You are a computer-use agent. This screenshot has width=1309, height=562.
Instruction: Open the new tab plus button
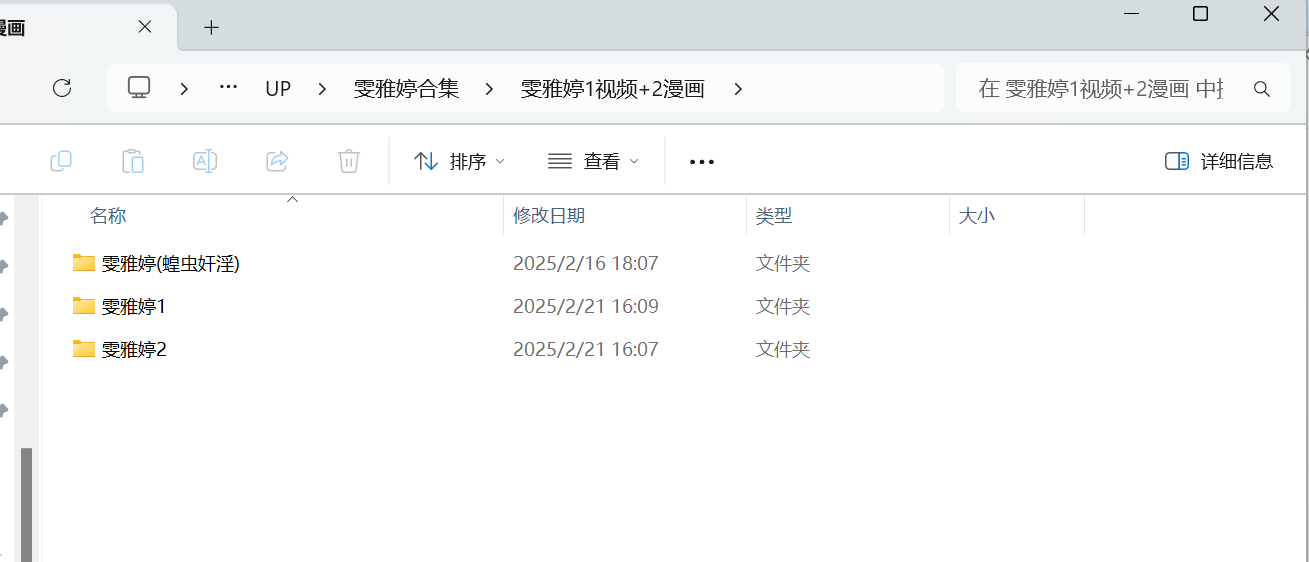pyautogui.click(x=211, y=28)
